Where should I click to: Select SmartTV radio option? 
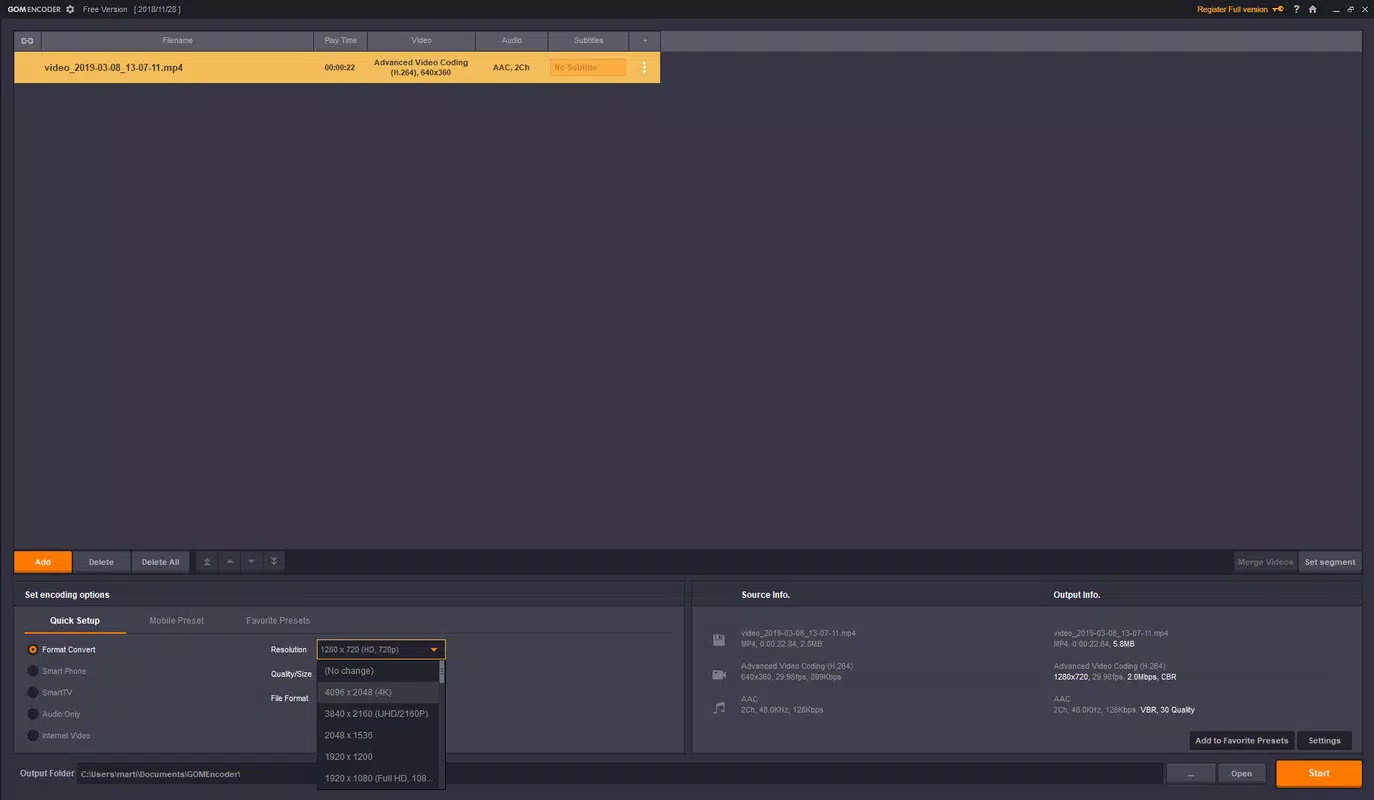click(33, 692)
